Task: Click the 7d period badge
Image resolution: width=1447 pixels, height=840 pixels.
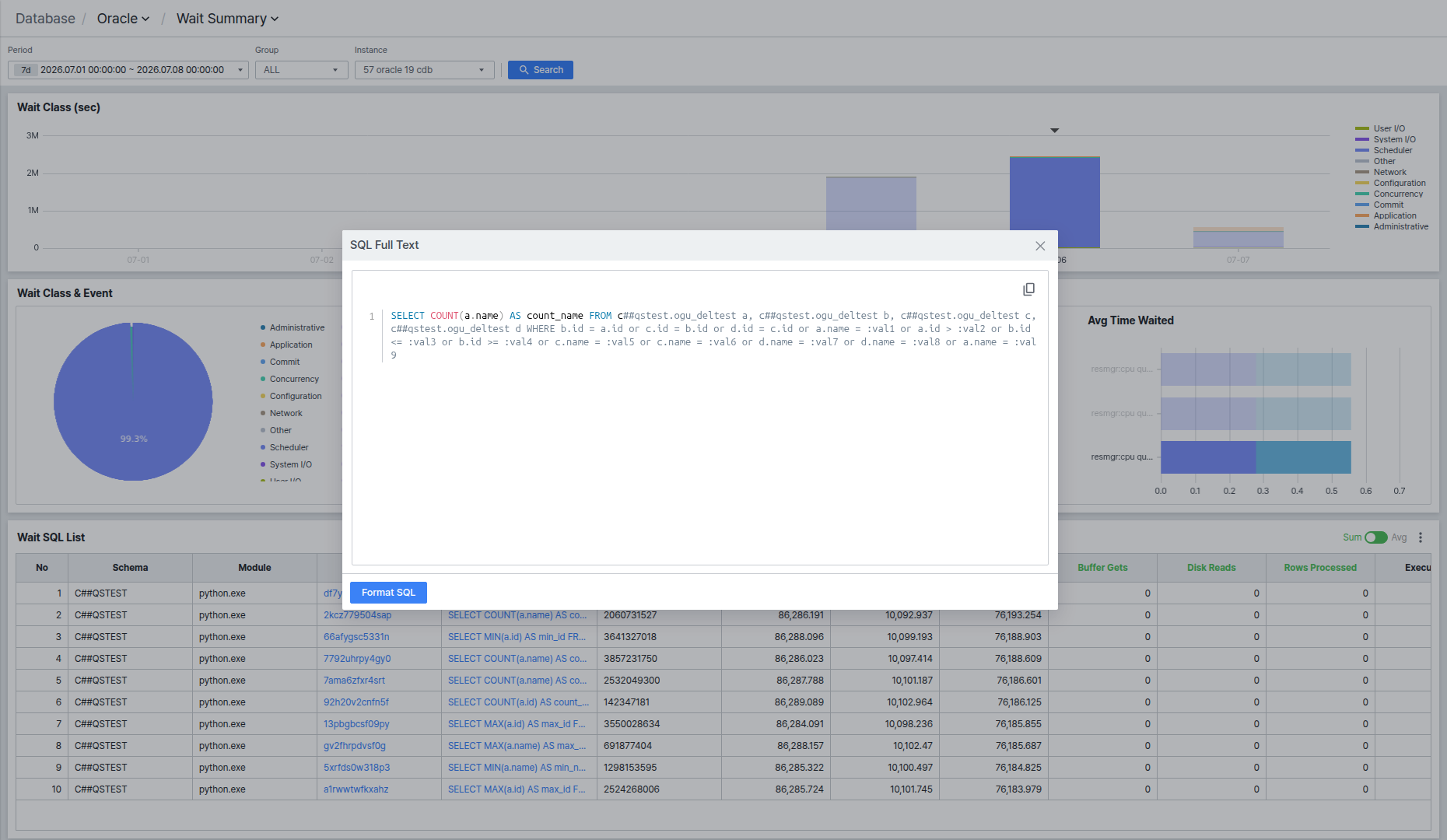Action: 26,70
